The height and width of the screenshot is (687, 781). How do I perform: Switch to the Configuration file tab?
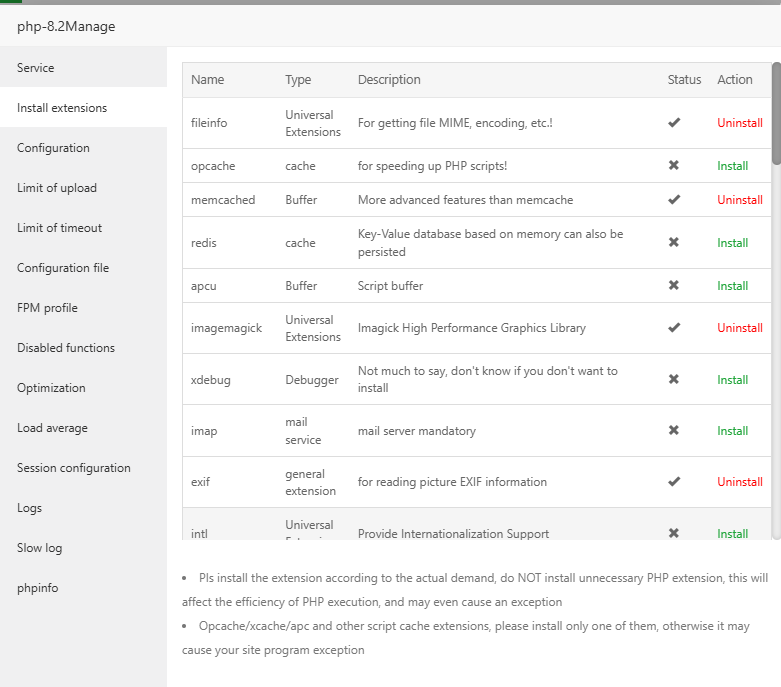tap(63, 268)
